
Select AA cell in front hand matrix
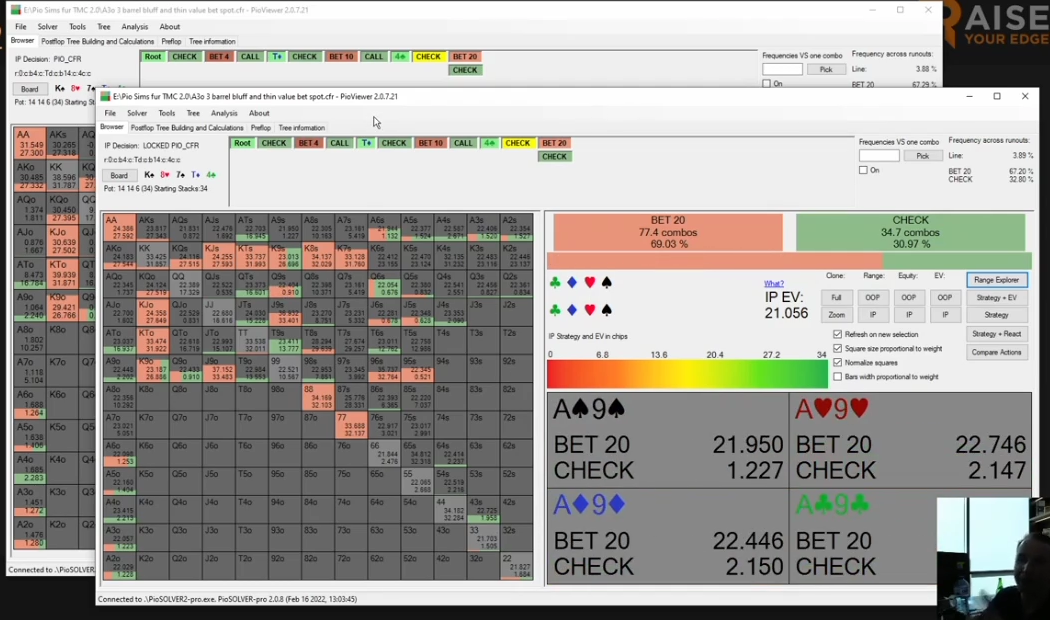[119, 228]
